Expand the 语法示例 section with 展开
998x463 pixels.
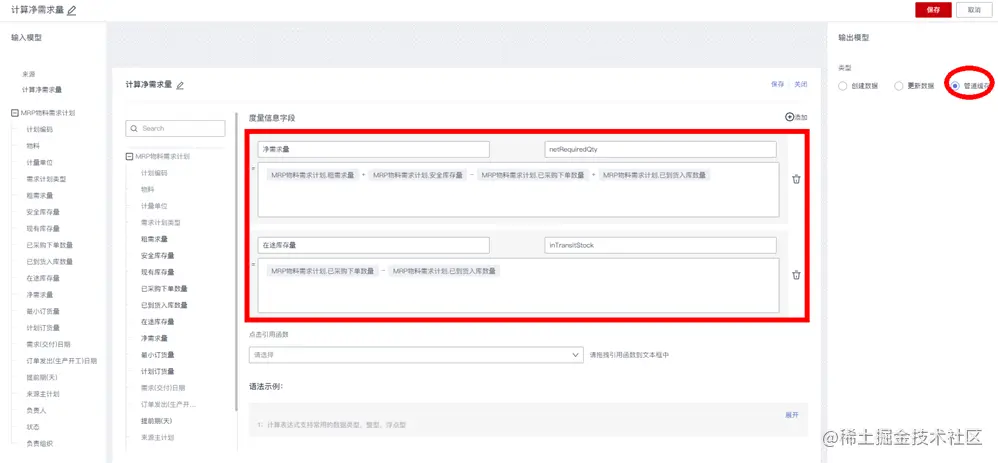pyautogui.click(x=791, y=415)
